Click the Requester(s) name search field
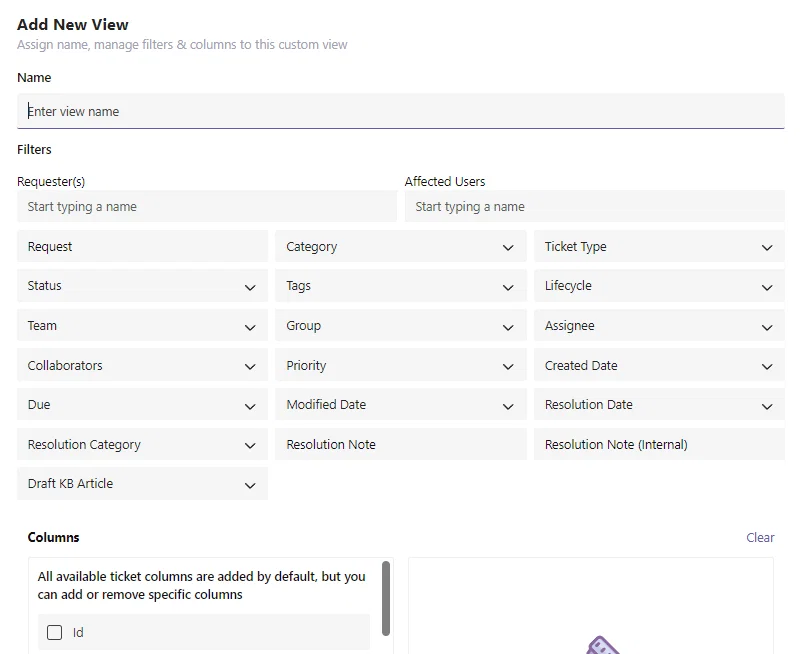This screenshot has width=811, height=654. pyautogui.click(x=207, y=206)
